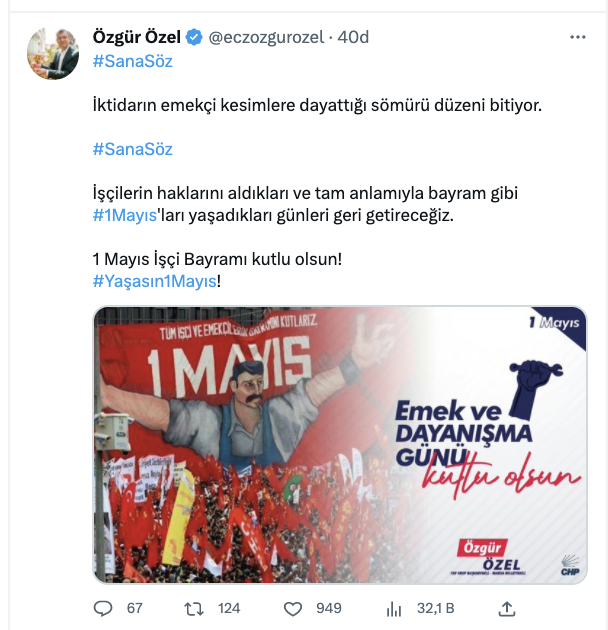Open the view analytics bar chart icon
Viewport: 608px width, 630px height.
pyautogui.click(x=394, y=609)
